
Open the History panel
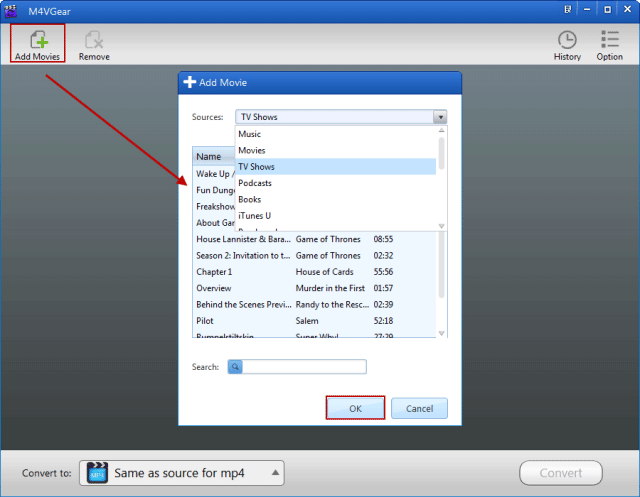pyautogui.click(x=567, y=45)
